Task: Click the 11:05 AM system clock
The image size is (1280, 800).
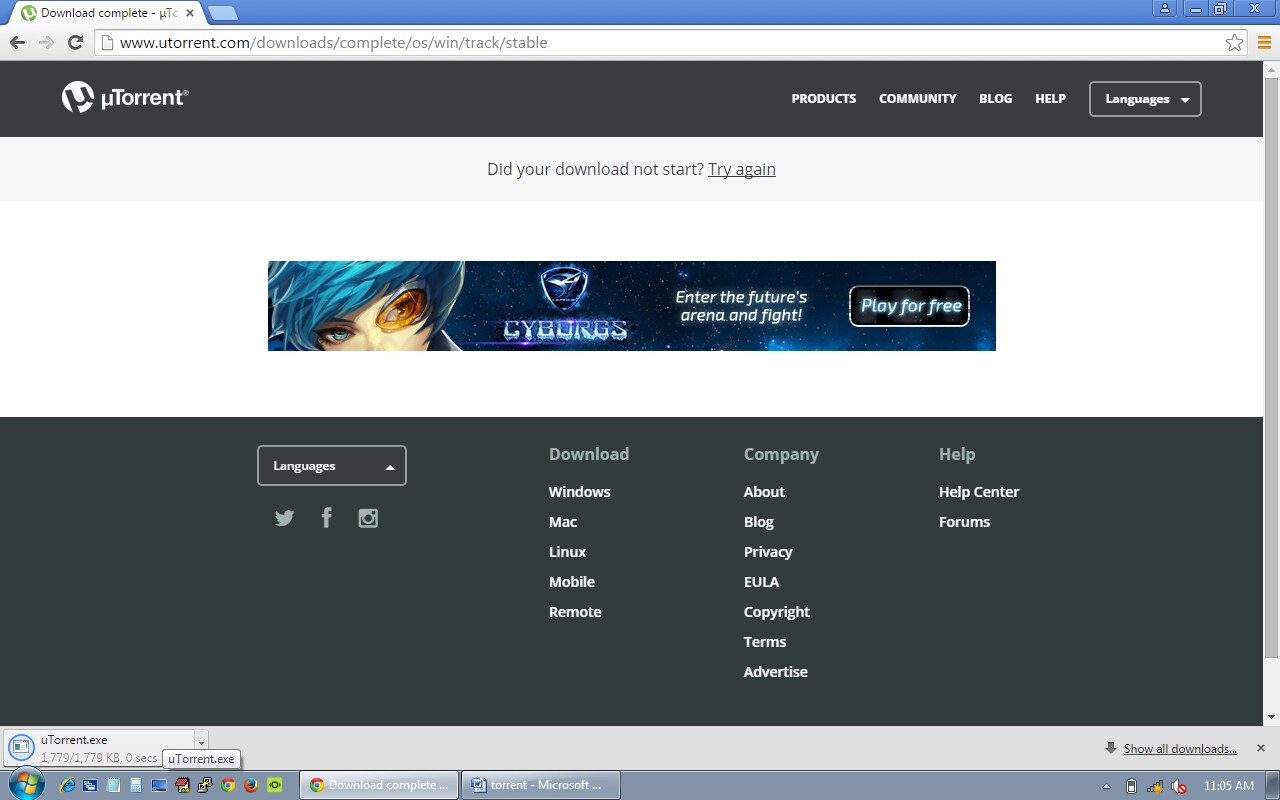Action: 1228,786
